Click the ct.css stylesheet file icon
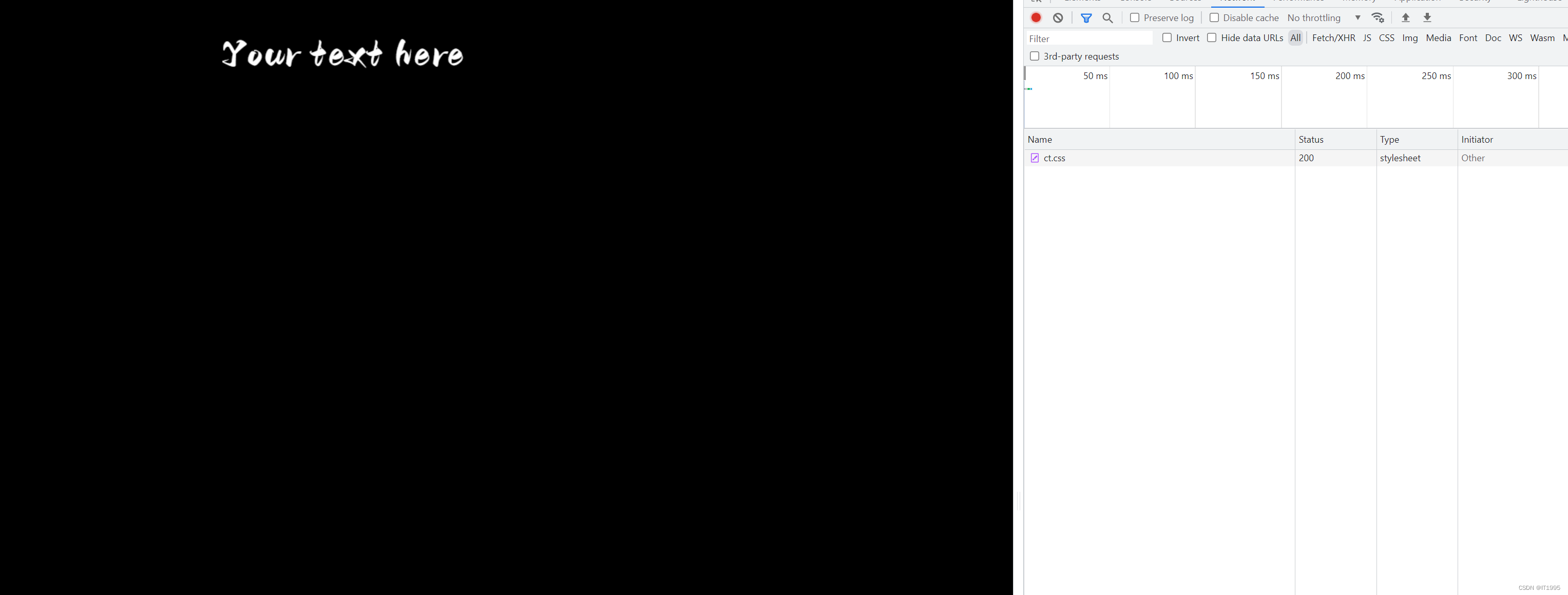 click(1034, 158)
